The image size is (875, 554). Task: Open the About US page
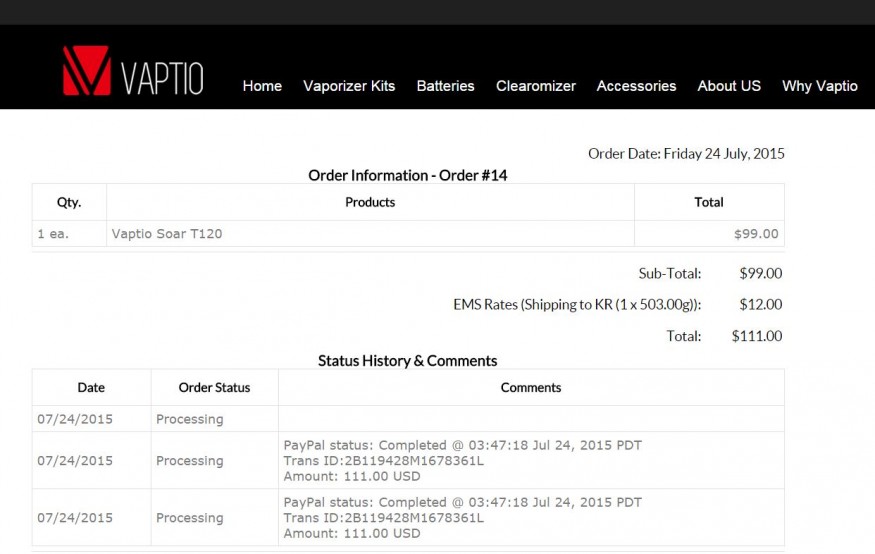[x=729, y=86]
